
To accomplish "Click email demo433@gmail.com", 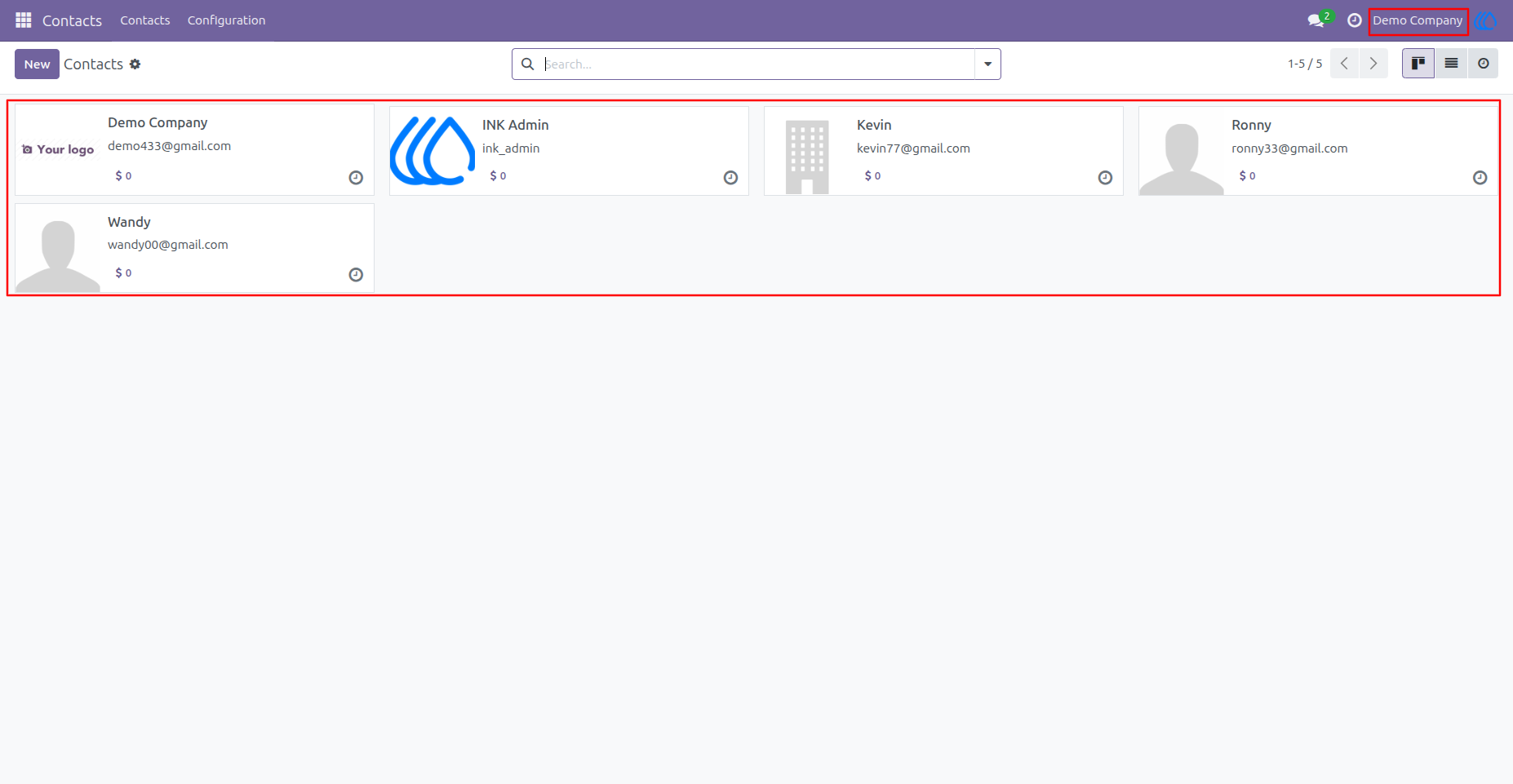I will [x=169, y=146].
